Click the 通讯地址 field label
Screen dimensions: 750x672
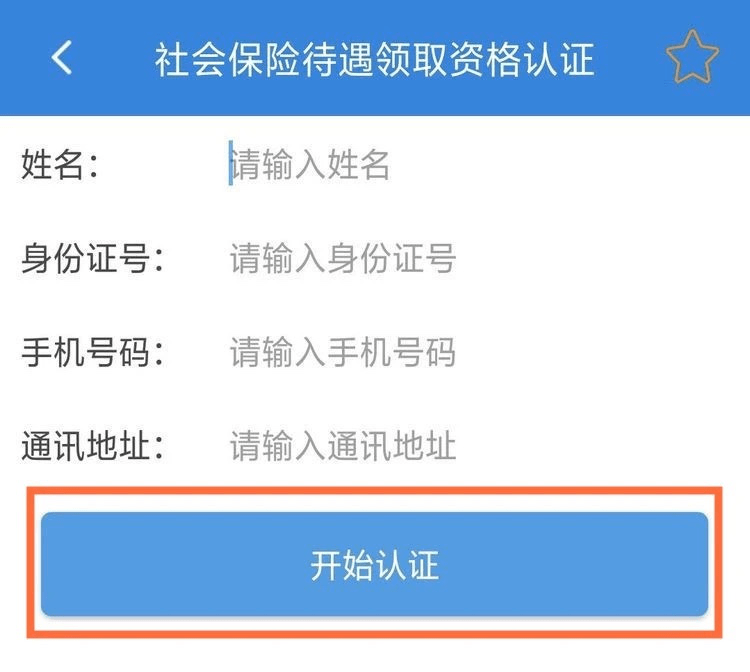point(92,446)
